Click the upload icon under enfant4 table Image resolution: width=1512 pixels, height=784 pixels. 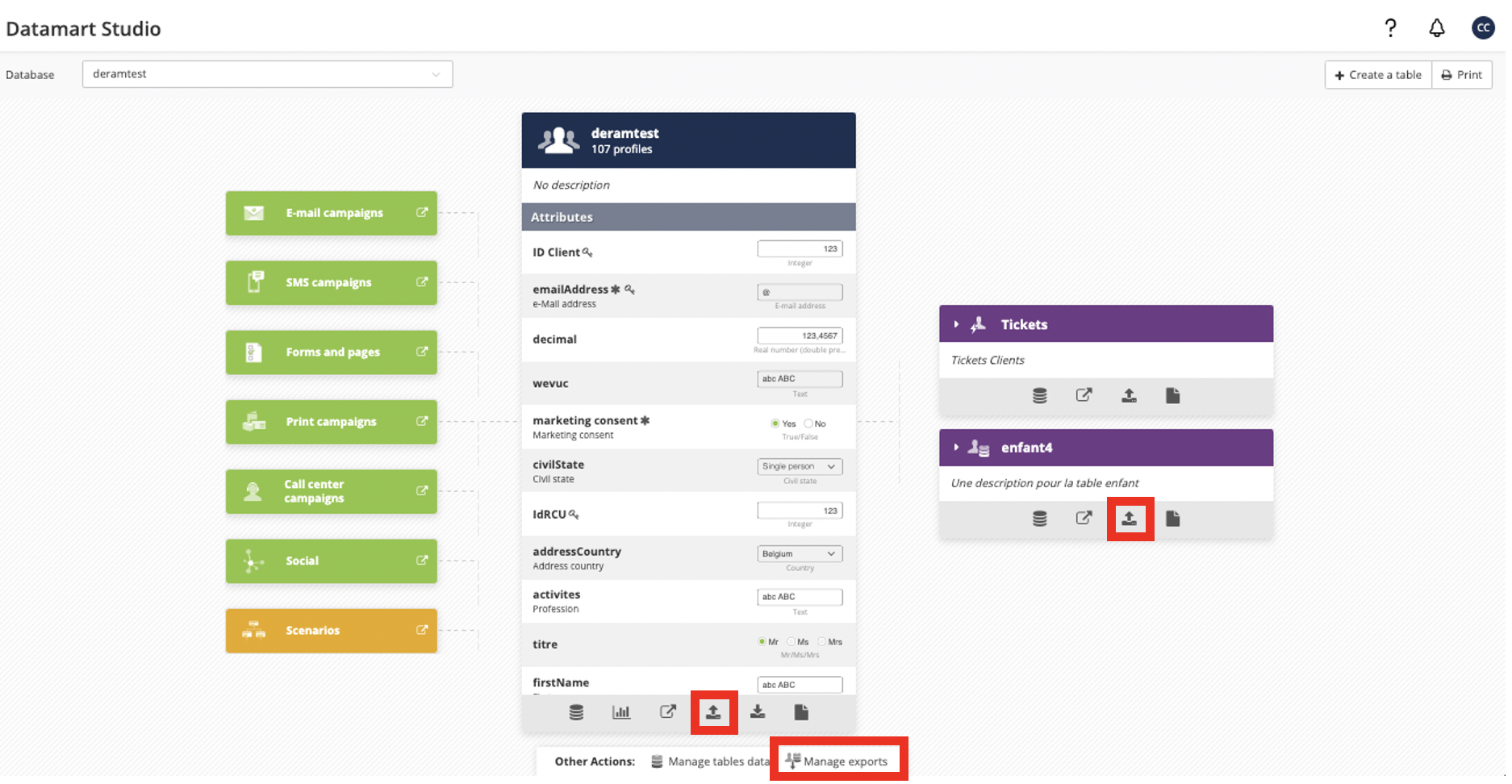click(x=1130, y=519)
